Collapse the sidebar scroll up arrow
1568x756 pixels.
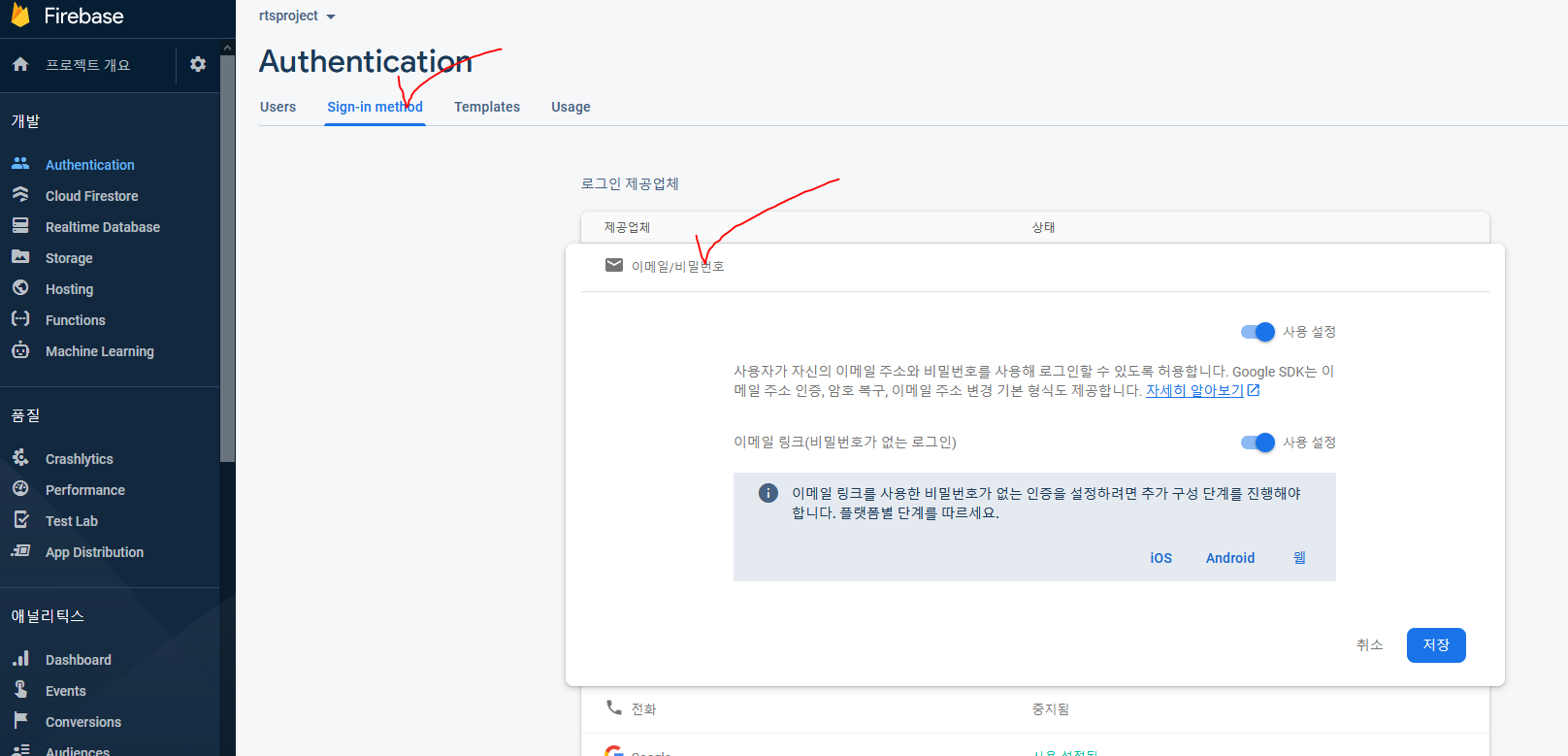point(228,48)
